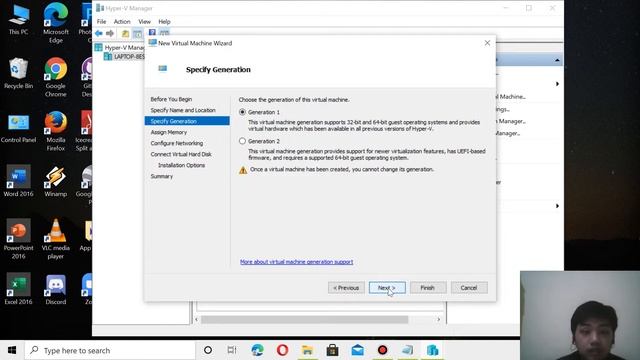The height and width of the screenshot is (360, 640).
Task: Open View menu in Hyper-V Manager
Action: 144,22
